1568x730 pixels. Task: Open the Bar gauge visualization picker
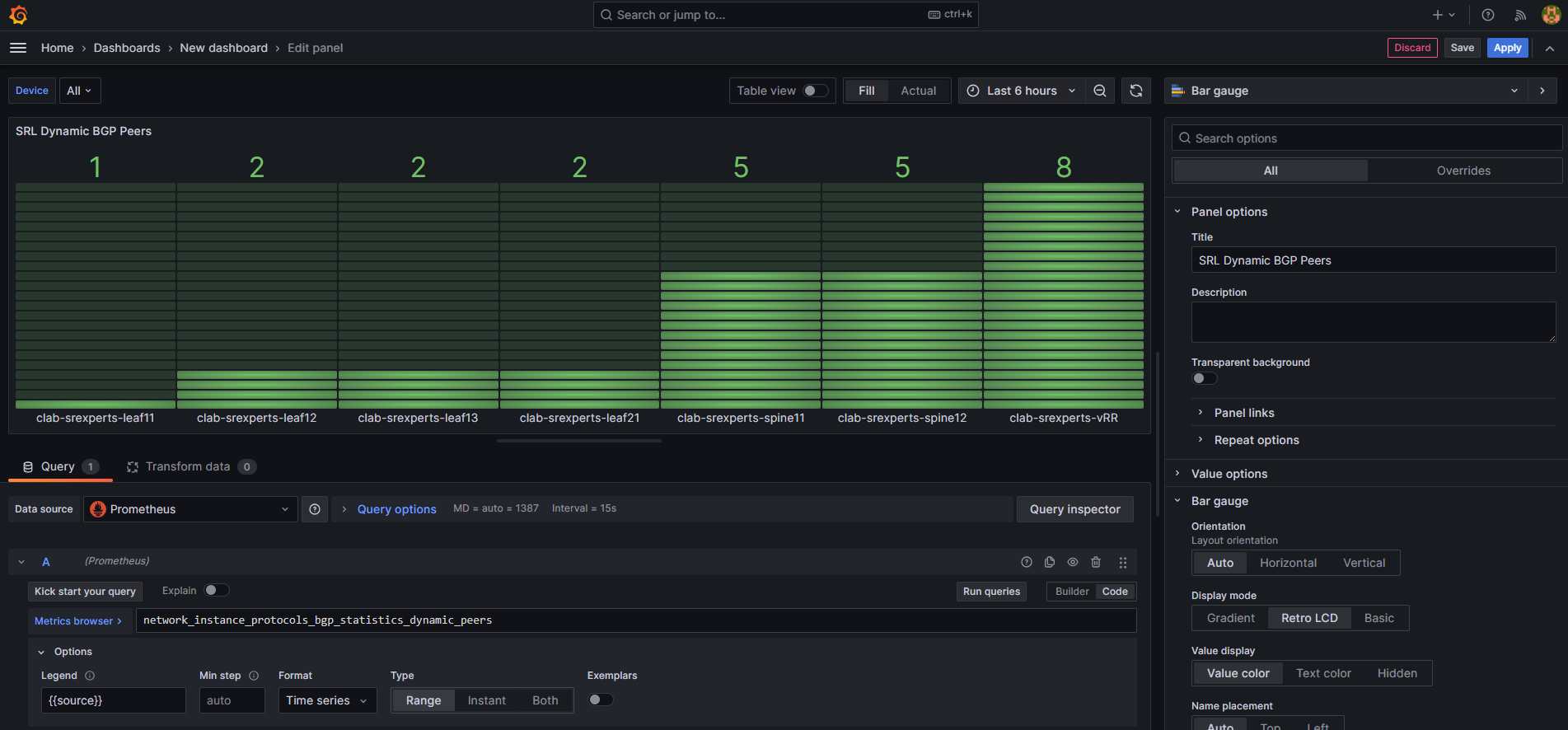pyautogui.click(x=1345, y=91)
